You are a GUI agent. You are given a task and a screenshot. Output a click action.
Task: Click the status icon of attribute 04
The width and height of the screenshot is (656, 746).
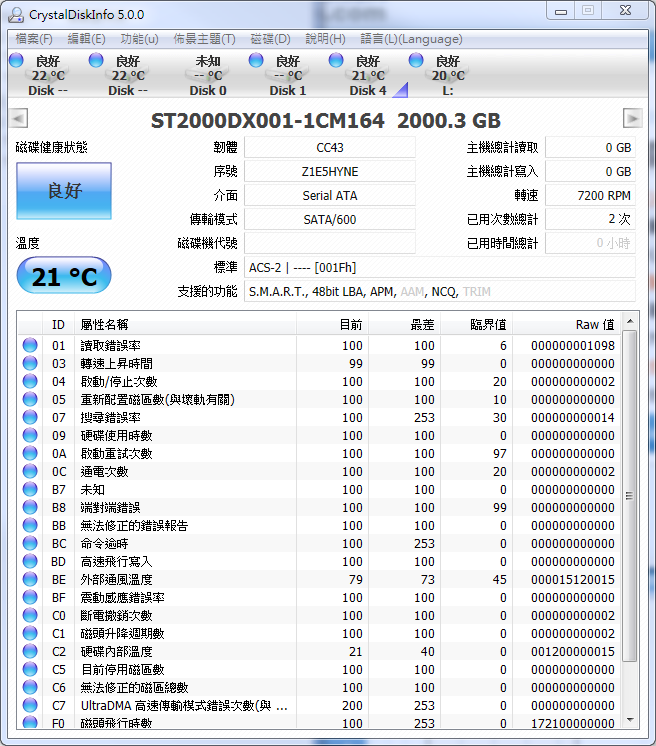[x=30, y=381]
